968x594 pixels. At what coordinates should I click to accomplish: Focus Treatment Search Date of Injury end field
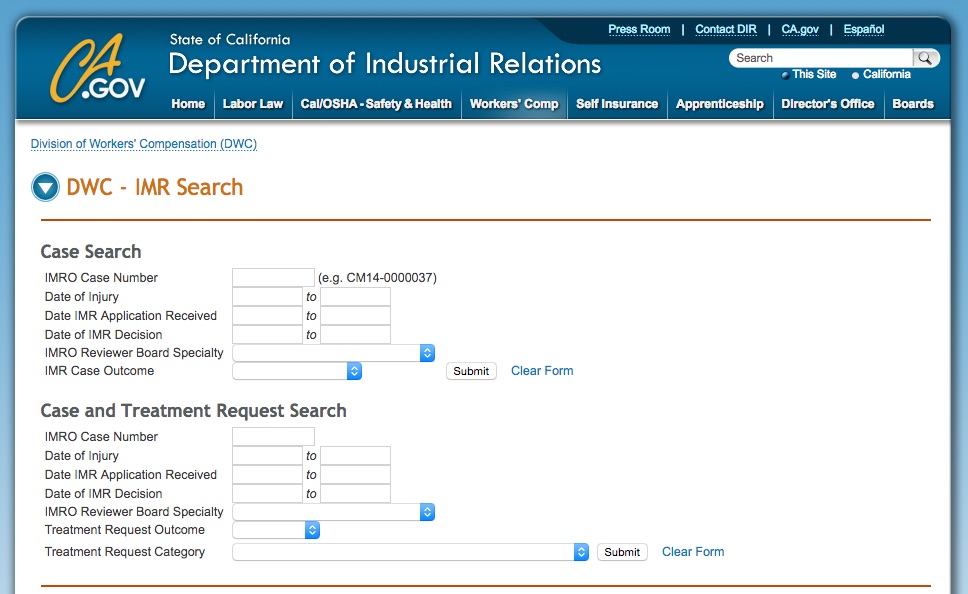point(356,456)
